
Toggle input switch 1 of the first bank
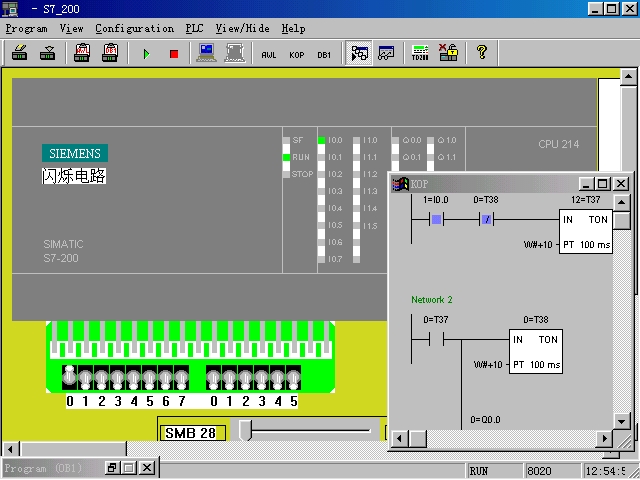pyautogui.click(x=85, y=377)
